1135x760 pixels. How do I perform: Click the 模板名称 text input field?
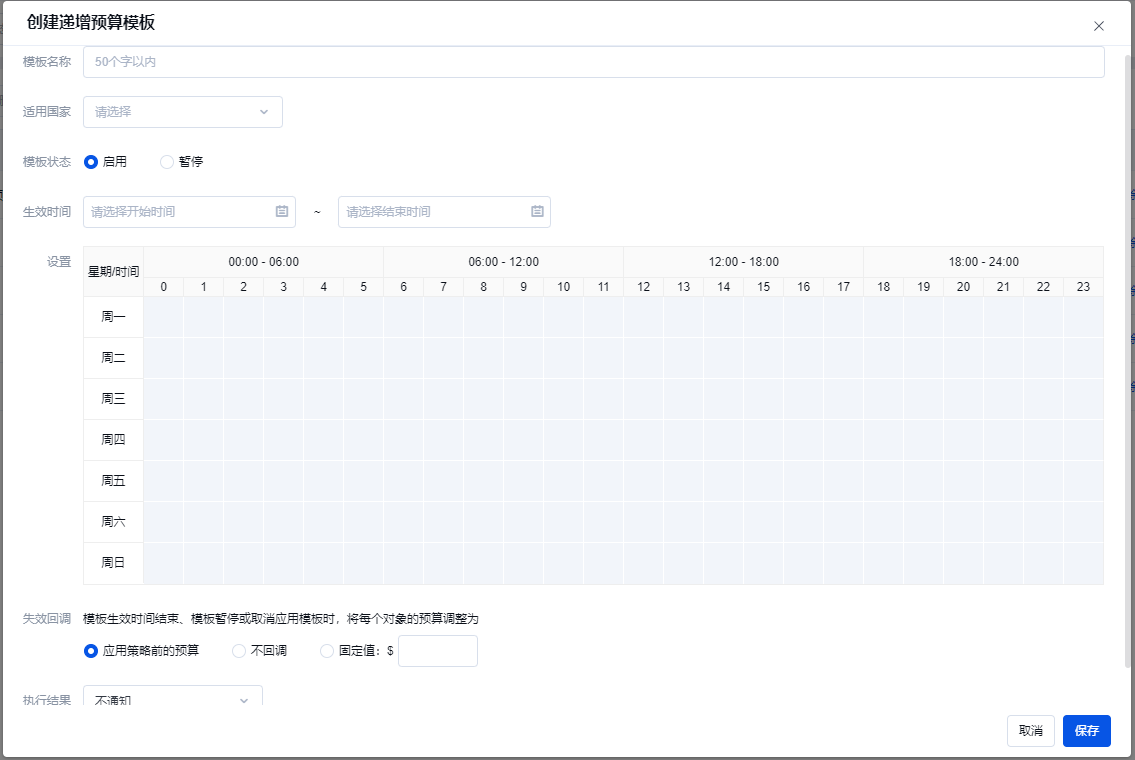pos(593,62)
